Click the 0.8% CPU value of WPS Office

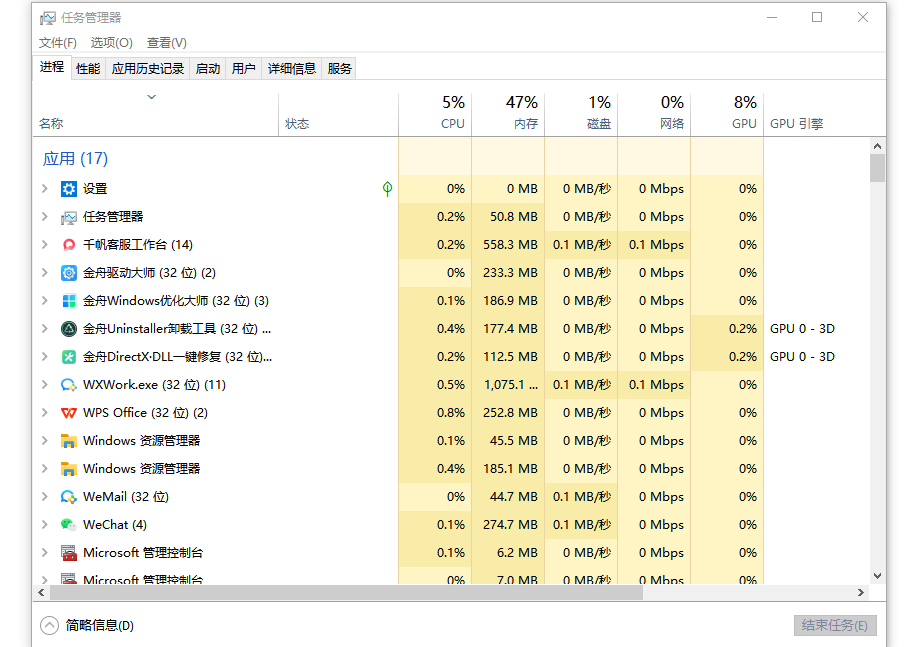click(x=451, y=413)
